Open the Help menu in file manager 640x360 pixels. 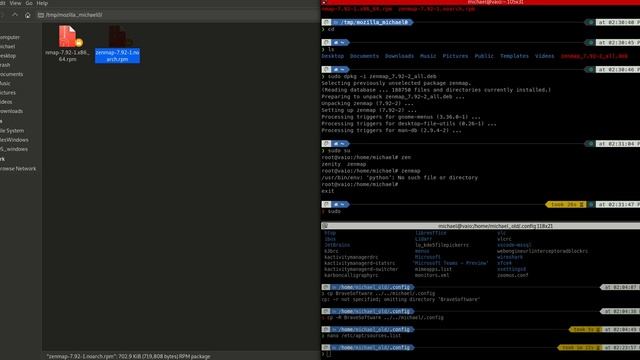(42, 3)
